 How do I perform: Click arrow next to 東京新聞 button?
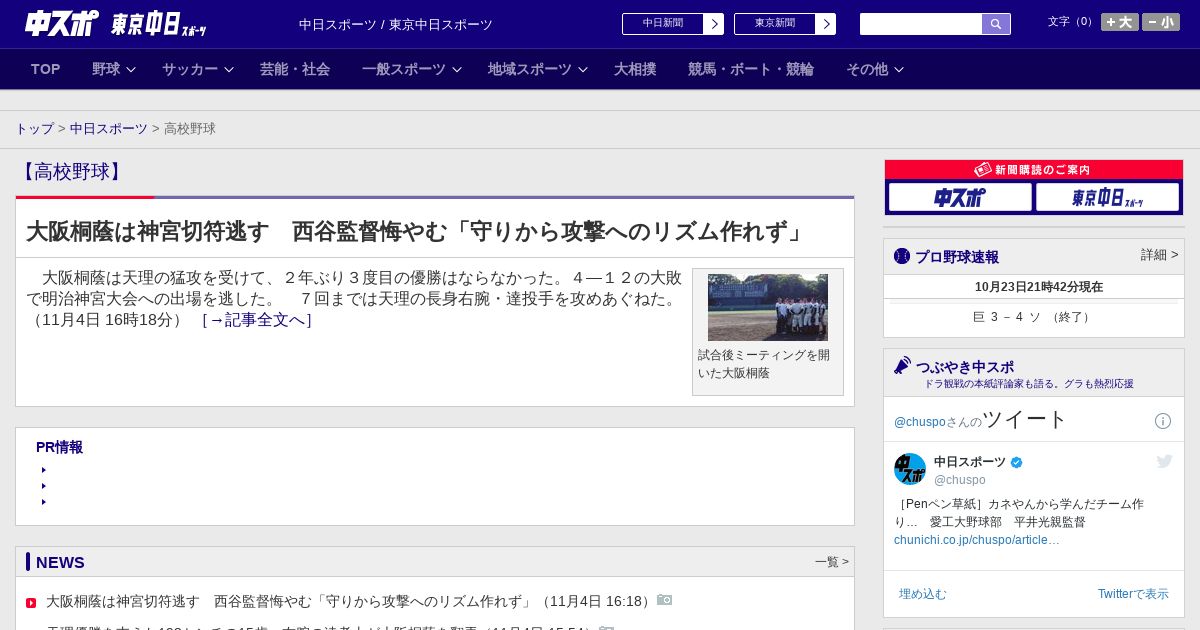coord(825,24)
